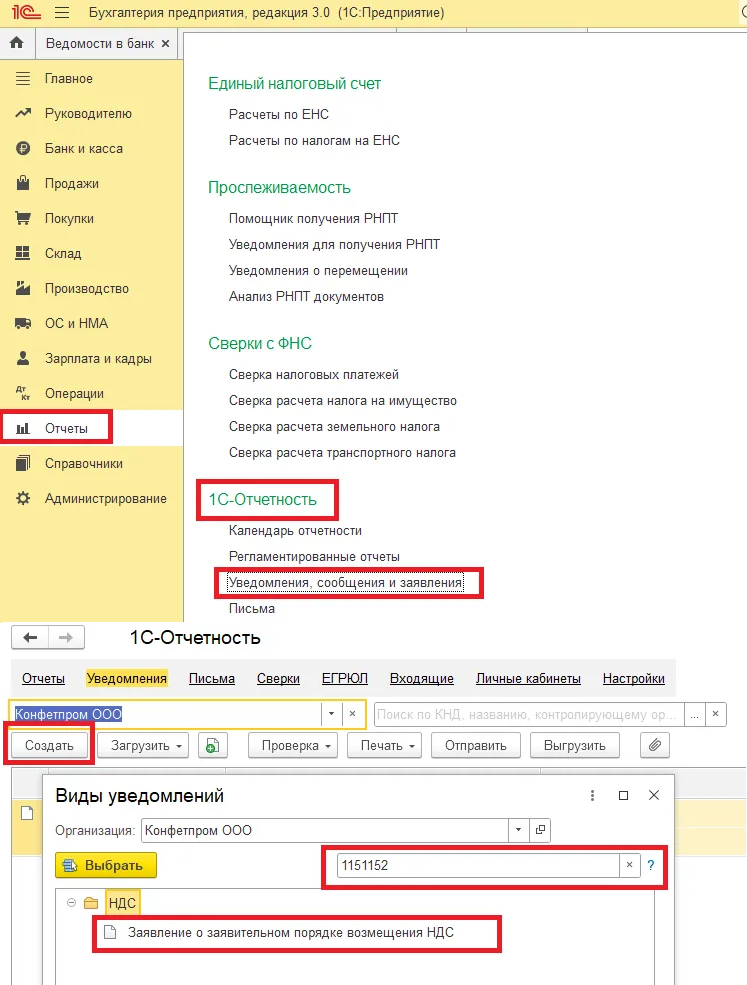Click the Зарплата и кадры person icon

[23, 358]
